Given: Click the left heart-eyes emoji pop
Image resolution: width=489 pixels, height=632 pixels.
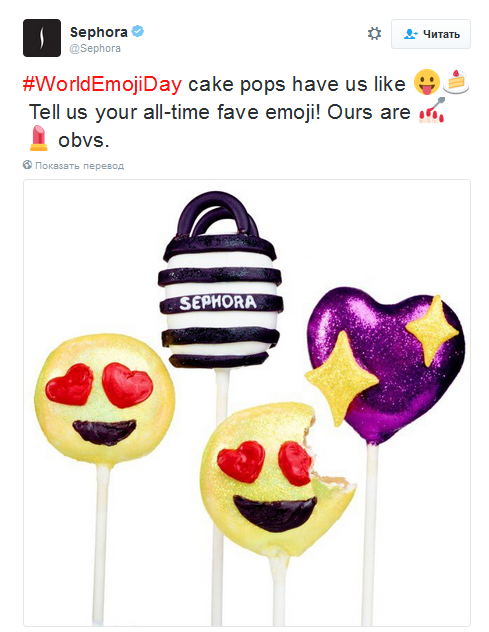Looking at the screenshot, I should point(105,401).
